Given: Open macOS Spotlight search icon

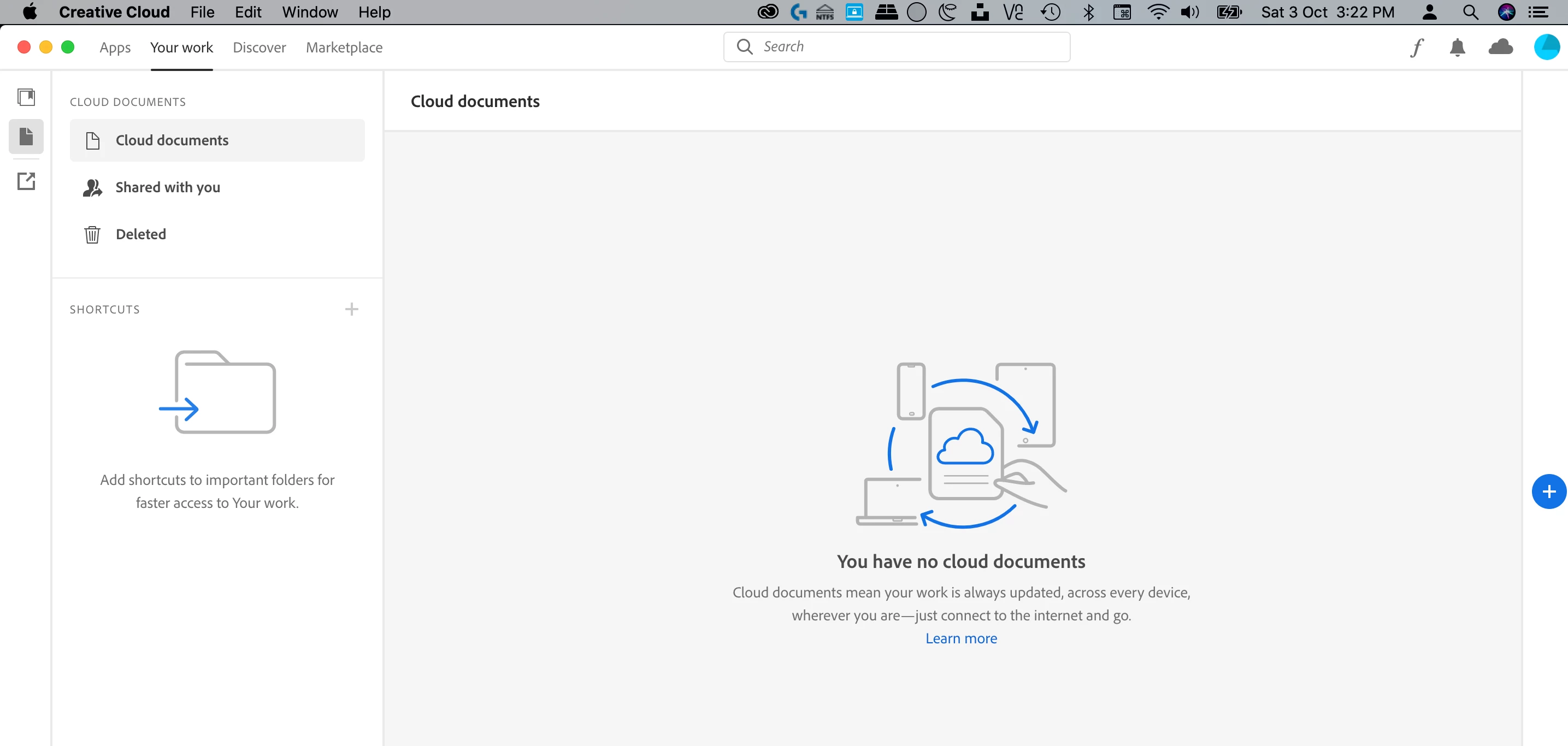Looking at the screenshot, I should pyautogui.click(x=1470, y=12).
